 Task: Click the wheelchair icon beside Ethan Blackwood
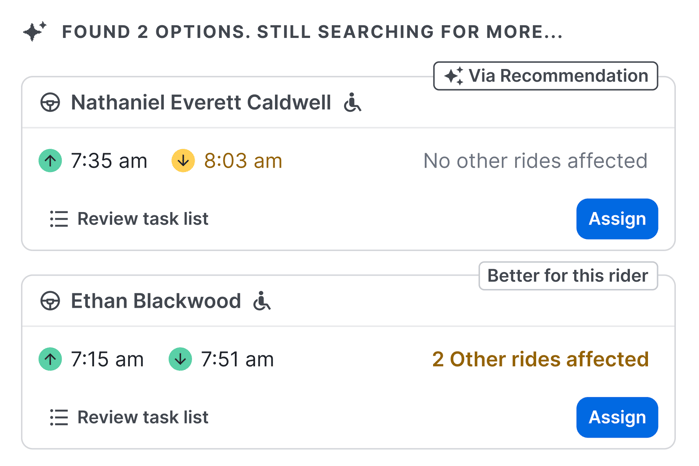tap(262, 300)
